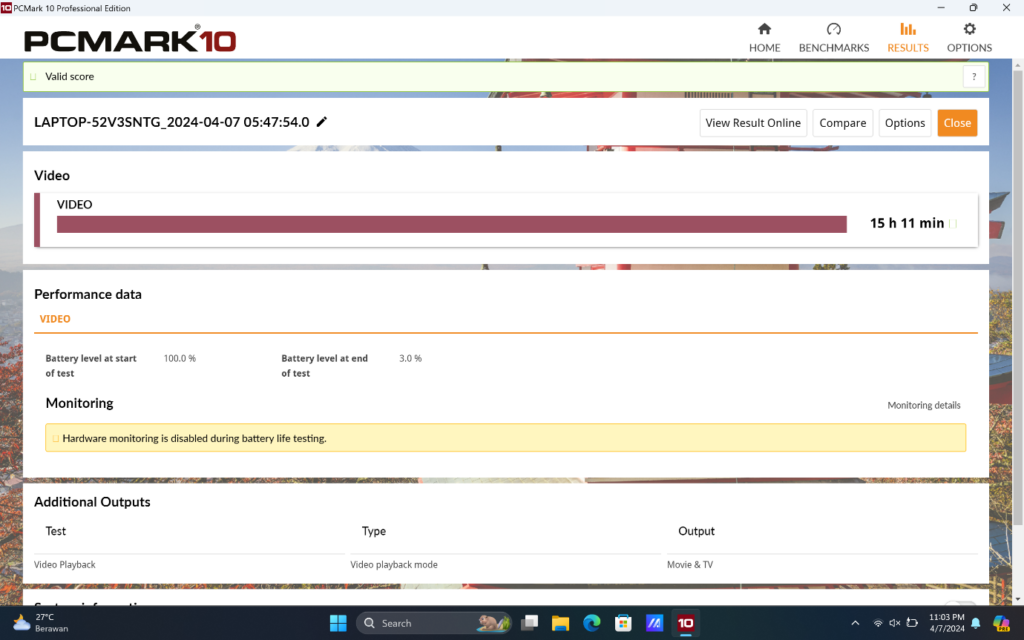Screen dimensions: 1024x640
Task: Open the Benchmarks gauge icon
Action: pos(833,30)
